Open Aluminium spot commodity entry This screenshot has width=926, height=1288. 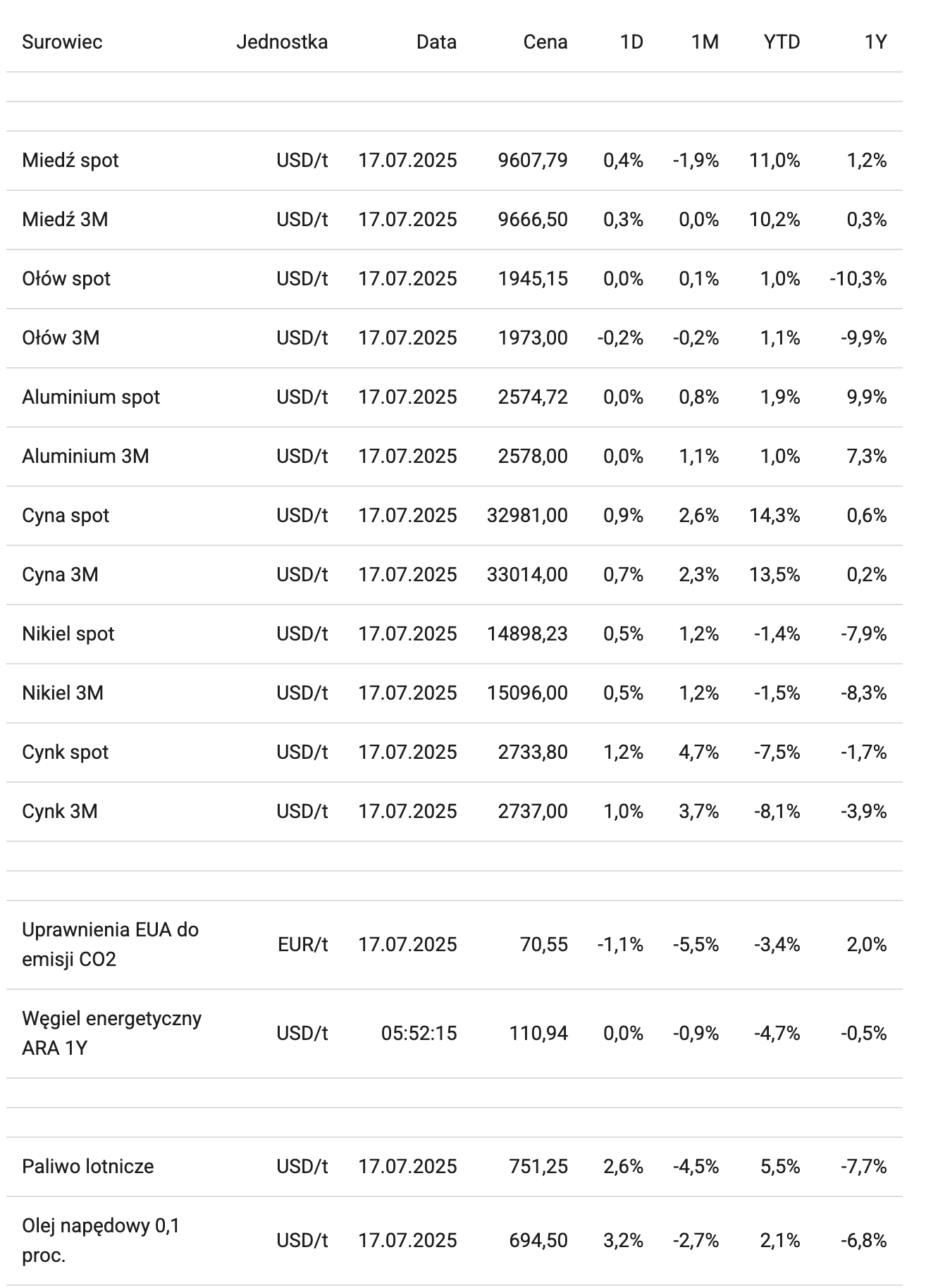[x=91, y=397]
